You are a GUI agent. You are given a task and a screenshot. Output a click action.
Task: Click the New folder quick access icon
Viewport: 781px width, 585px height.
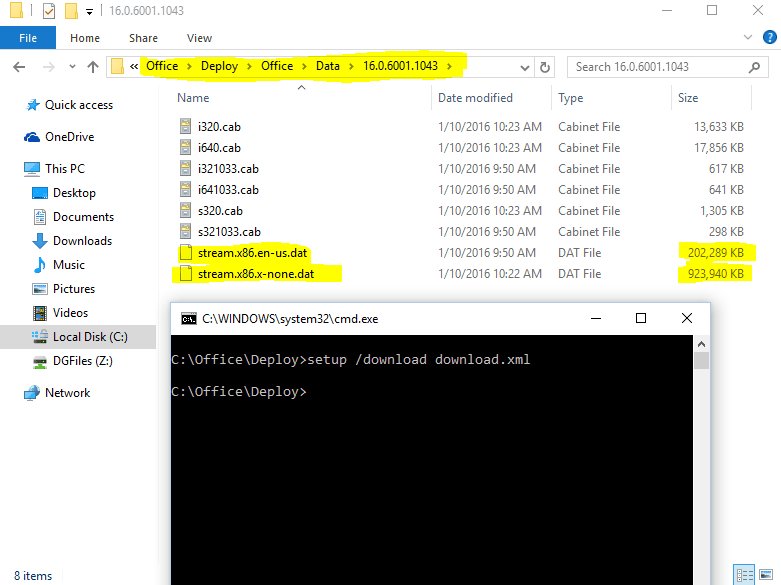point(72,10)
